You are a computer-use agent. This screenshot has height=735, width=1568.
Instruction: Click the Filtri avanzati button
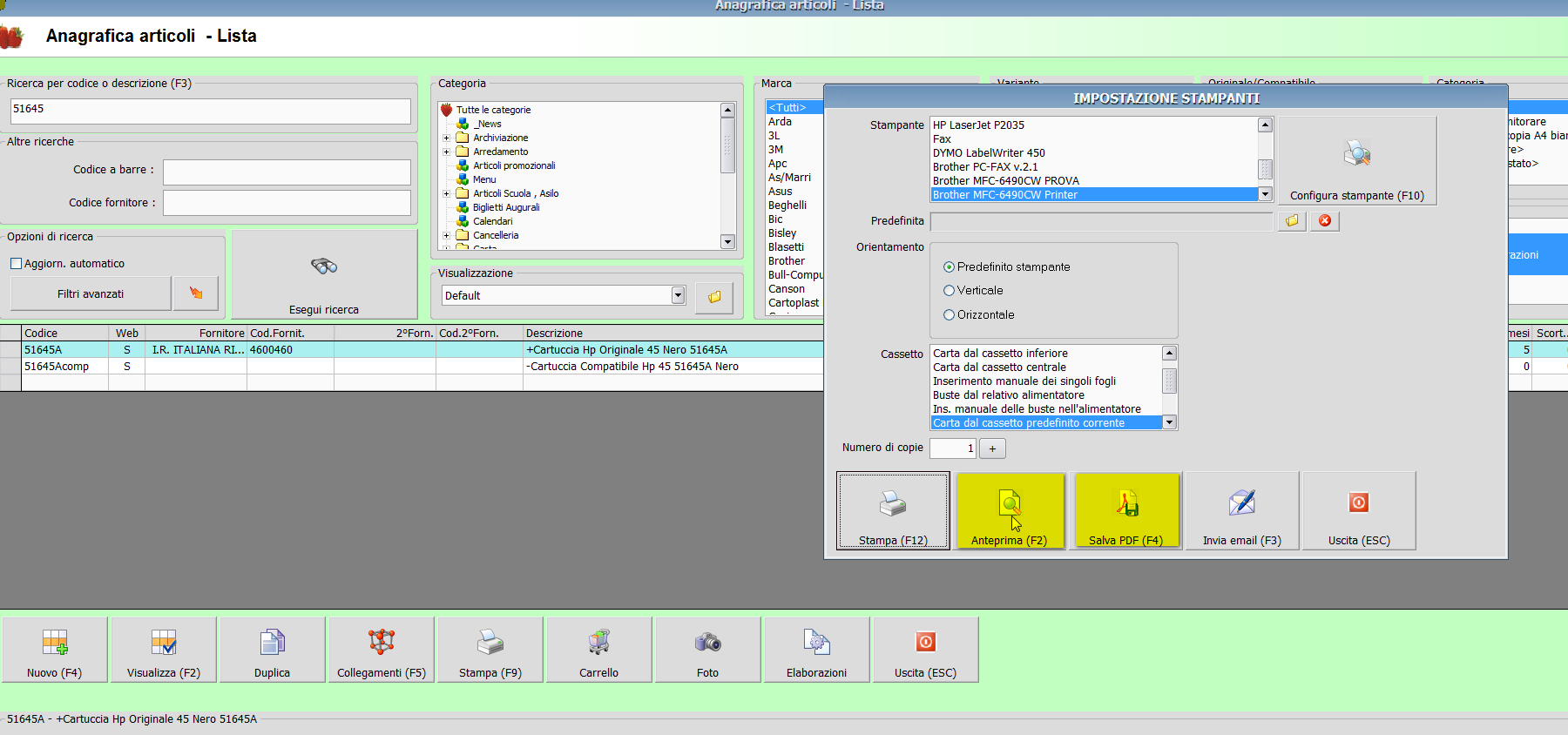pyautogui.click(x=91, y=294)
